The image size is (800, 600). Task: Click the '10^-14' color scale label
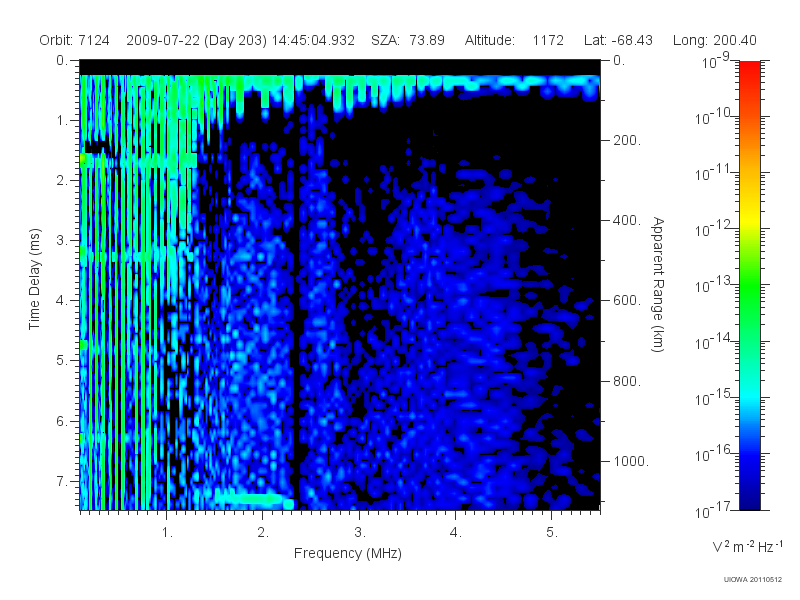[x=713, y=342]
